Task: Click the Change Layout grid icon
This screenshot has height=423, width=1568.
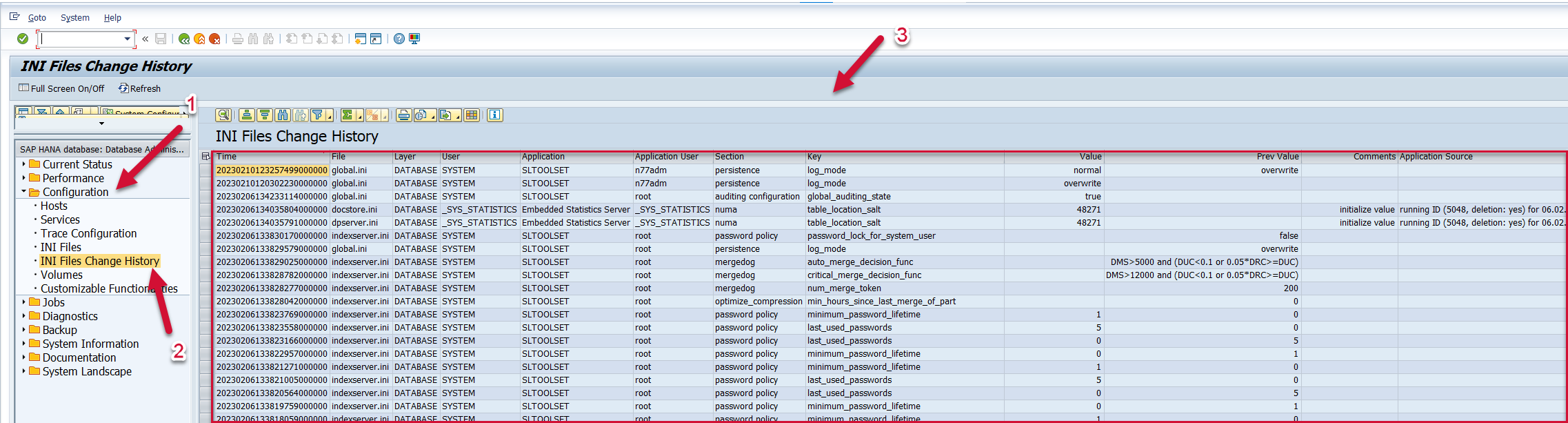Action: pyautogui.click(x=472, y=115)
